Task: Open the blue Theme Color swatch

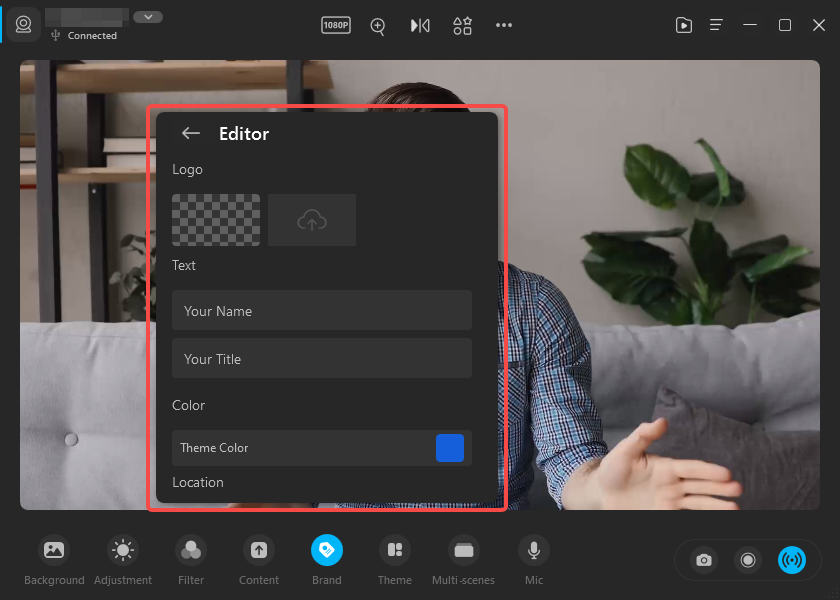Action: point(450,448)
